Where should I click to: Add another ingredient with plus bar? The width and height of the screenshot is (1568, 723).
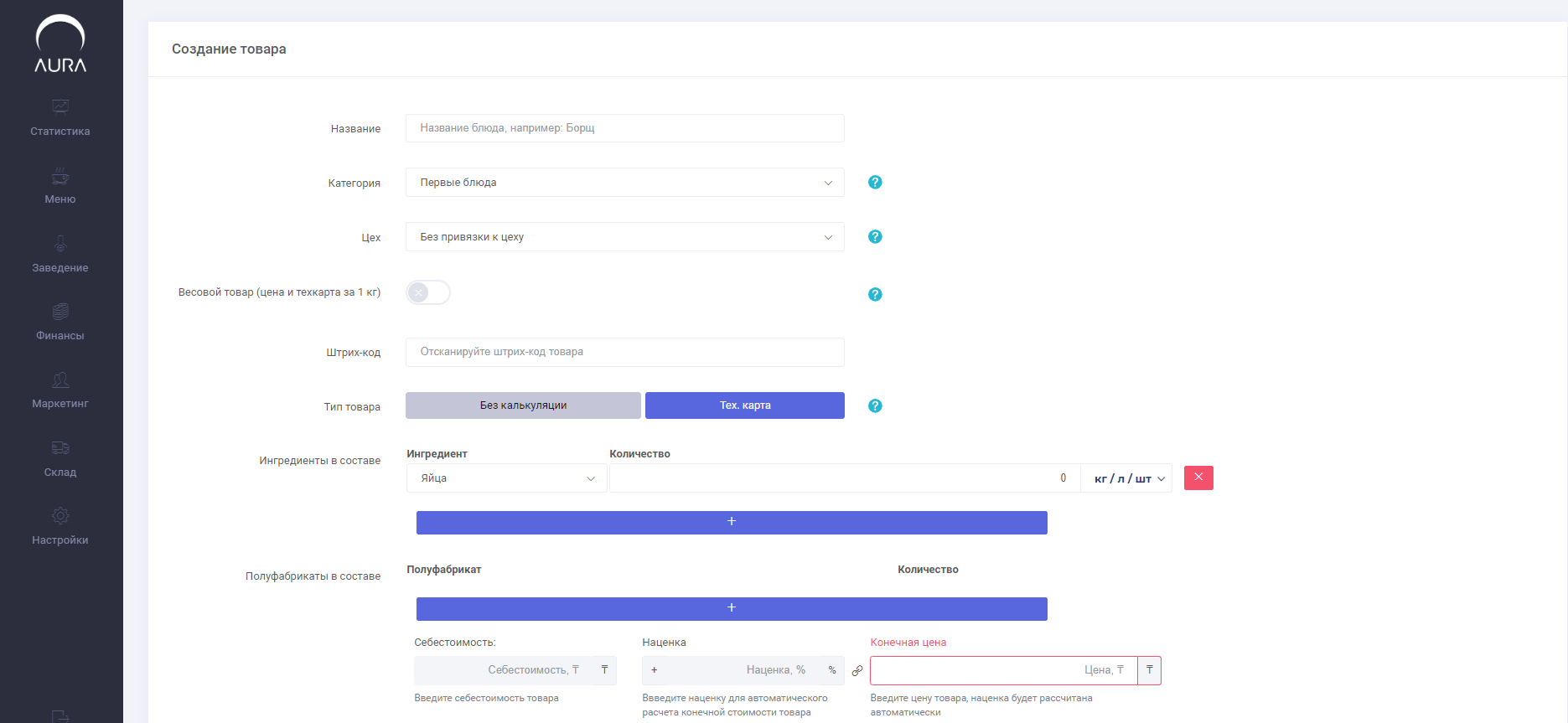coord(732,522)
